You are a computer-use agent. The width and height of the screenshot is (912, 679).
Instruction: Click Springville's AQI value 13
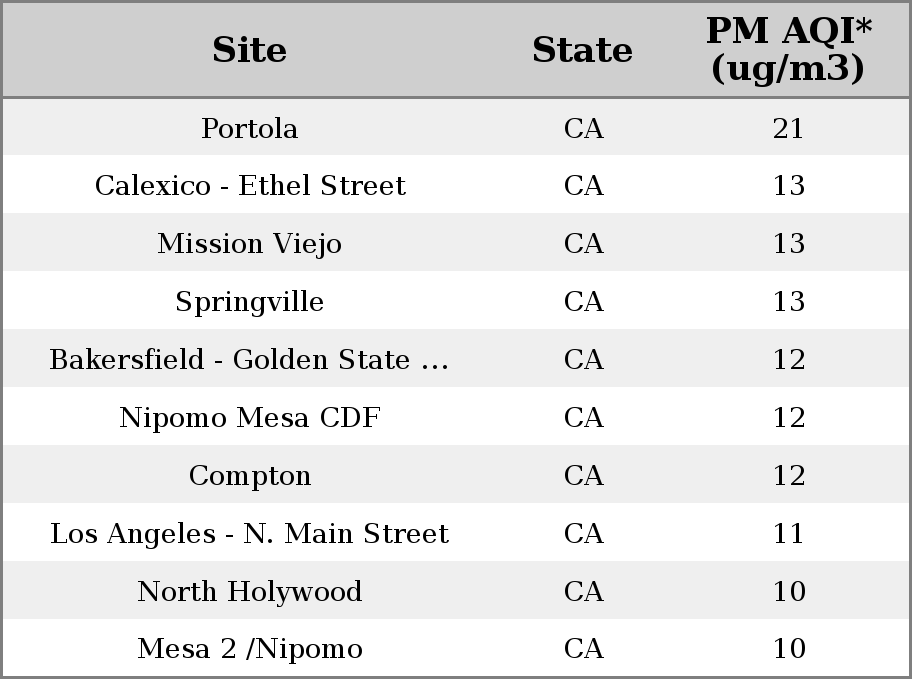tap(789, 301)
